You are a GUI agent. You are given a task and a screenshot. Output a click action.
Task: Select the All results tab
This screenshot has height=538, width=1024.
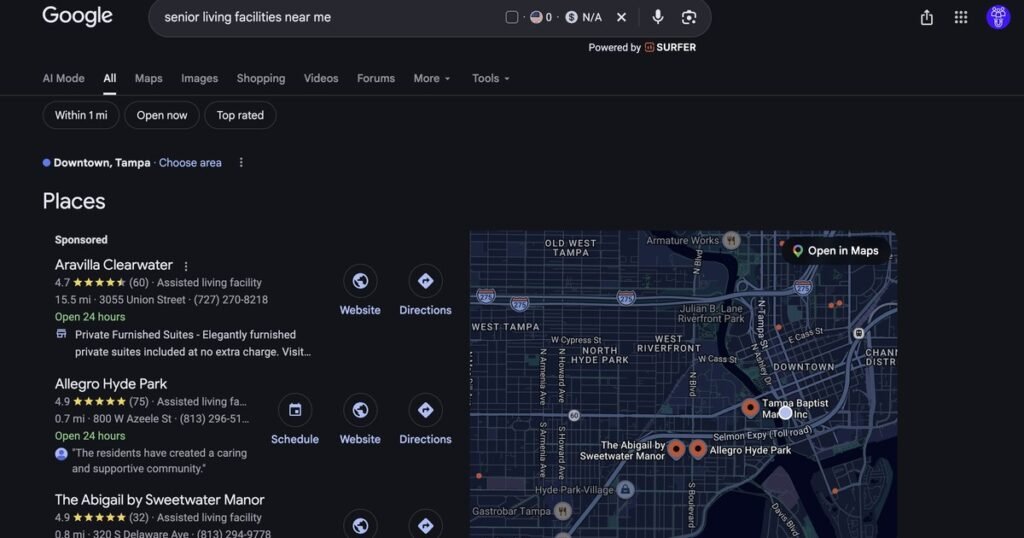pyautogui.click(x=110, y=78)
